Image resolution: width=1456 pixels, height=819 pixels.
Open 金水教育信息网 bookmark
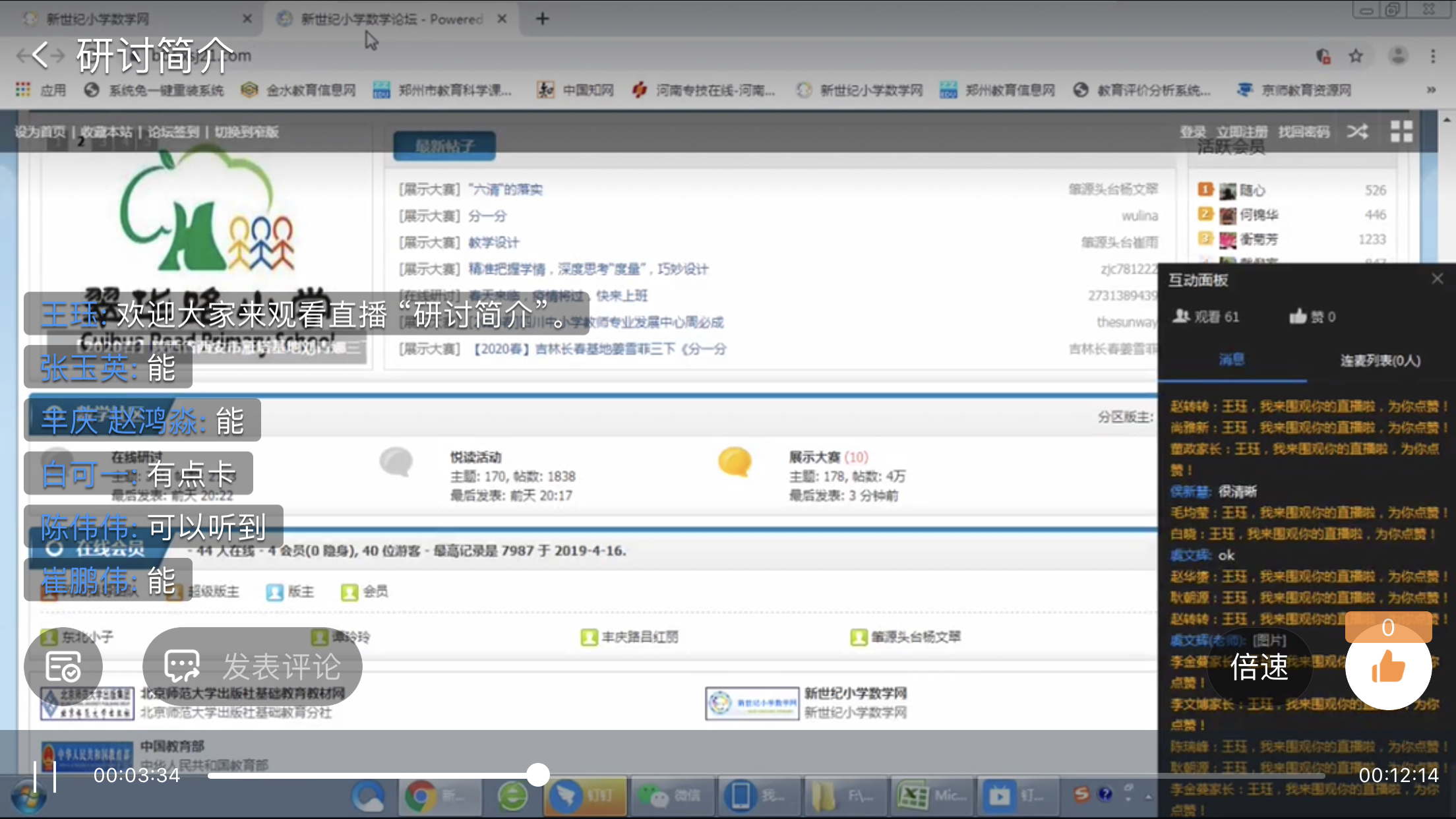click(299, 90)
